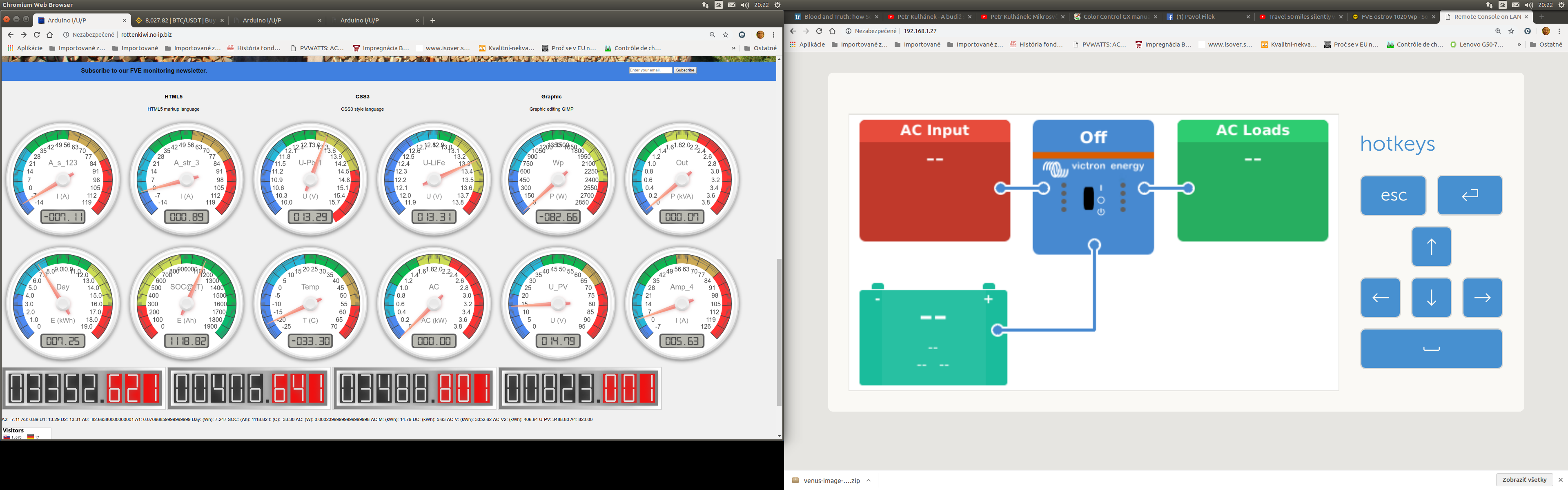The height and width of the screenshot is (490, 1568).
Task: Toggle the Victron inverter power switch
Action: pos(1088,198)
